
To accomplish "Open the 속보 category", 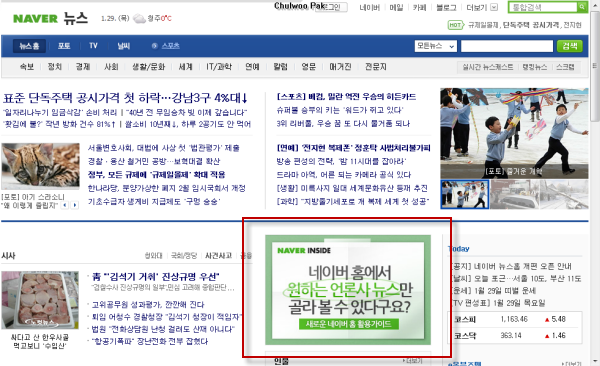I will 27,67.
